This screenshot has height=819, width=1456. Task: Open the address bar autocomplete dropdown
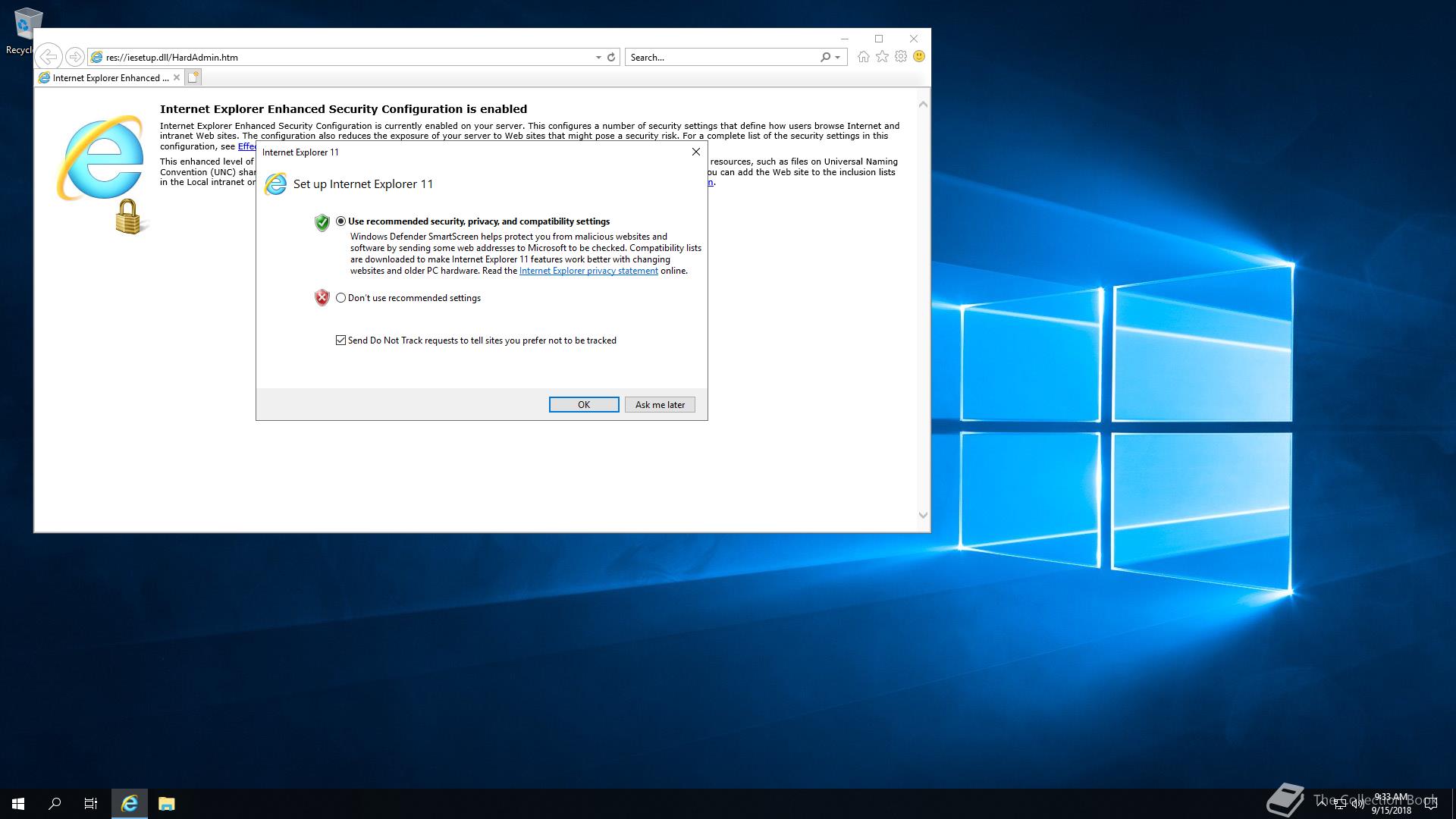[598, 57]
